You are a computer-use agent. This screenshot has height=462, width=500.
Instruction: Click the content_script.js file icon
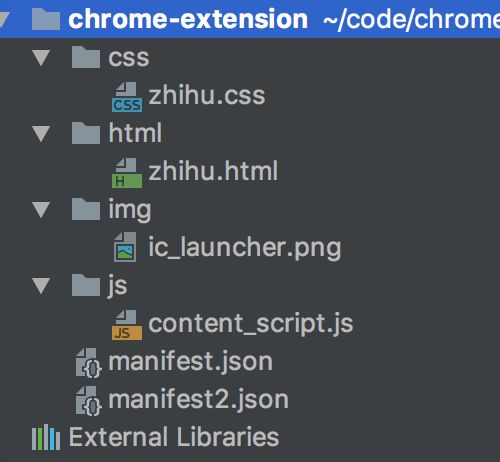coord(127,325)
